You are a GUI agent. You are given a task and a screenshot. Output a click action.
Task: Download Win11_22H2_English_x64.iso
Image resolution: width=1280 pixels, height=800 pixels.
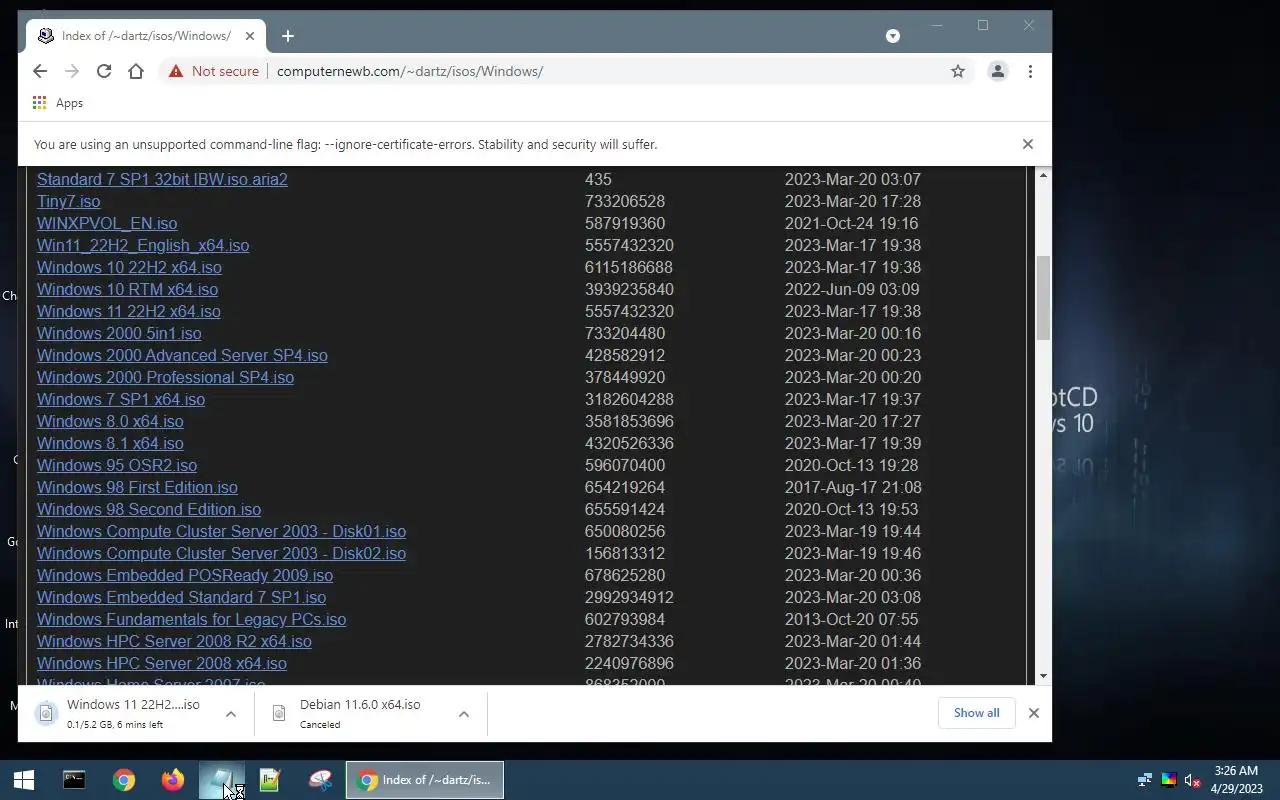(x=143, y=245)
